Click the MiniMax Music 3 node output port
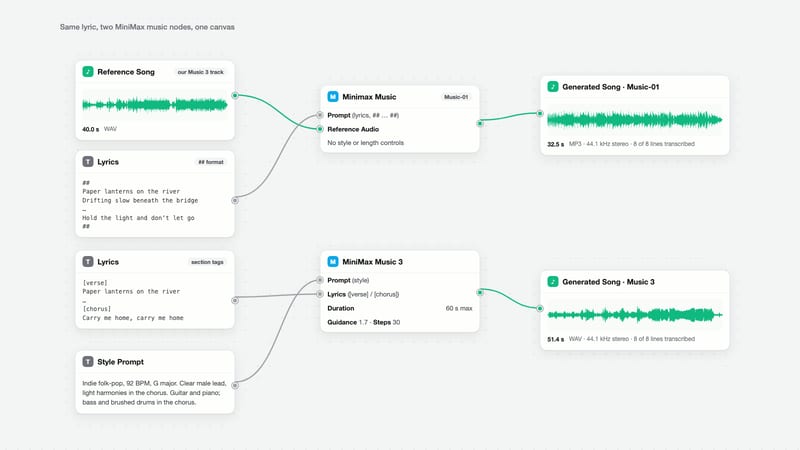The image size is (800, 450). [x=480, y=292]
